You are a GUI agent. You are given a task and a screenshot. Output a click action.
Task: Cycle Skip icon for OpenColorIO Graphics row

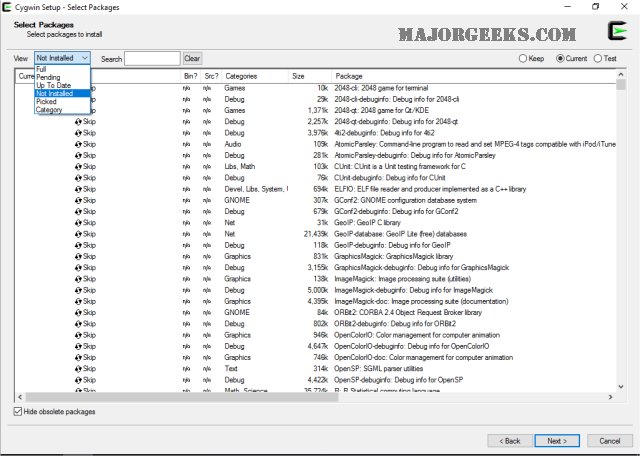point(78,335)
